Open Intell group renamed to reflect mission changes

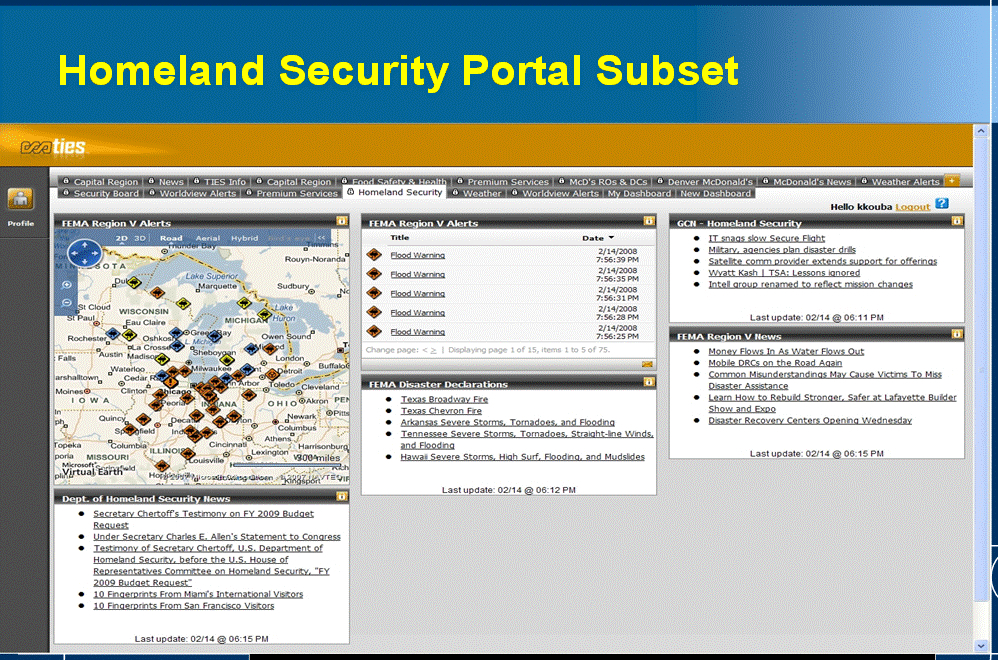point(810,284)
